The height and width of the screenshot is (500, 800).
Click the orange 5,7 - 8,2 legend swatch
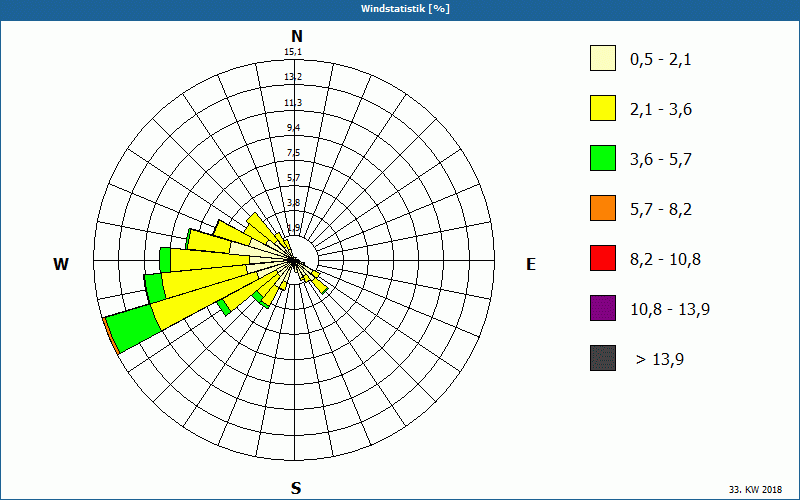pyautogui.click(x=603, y=208)
